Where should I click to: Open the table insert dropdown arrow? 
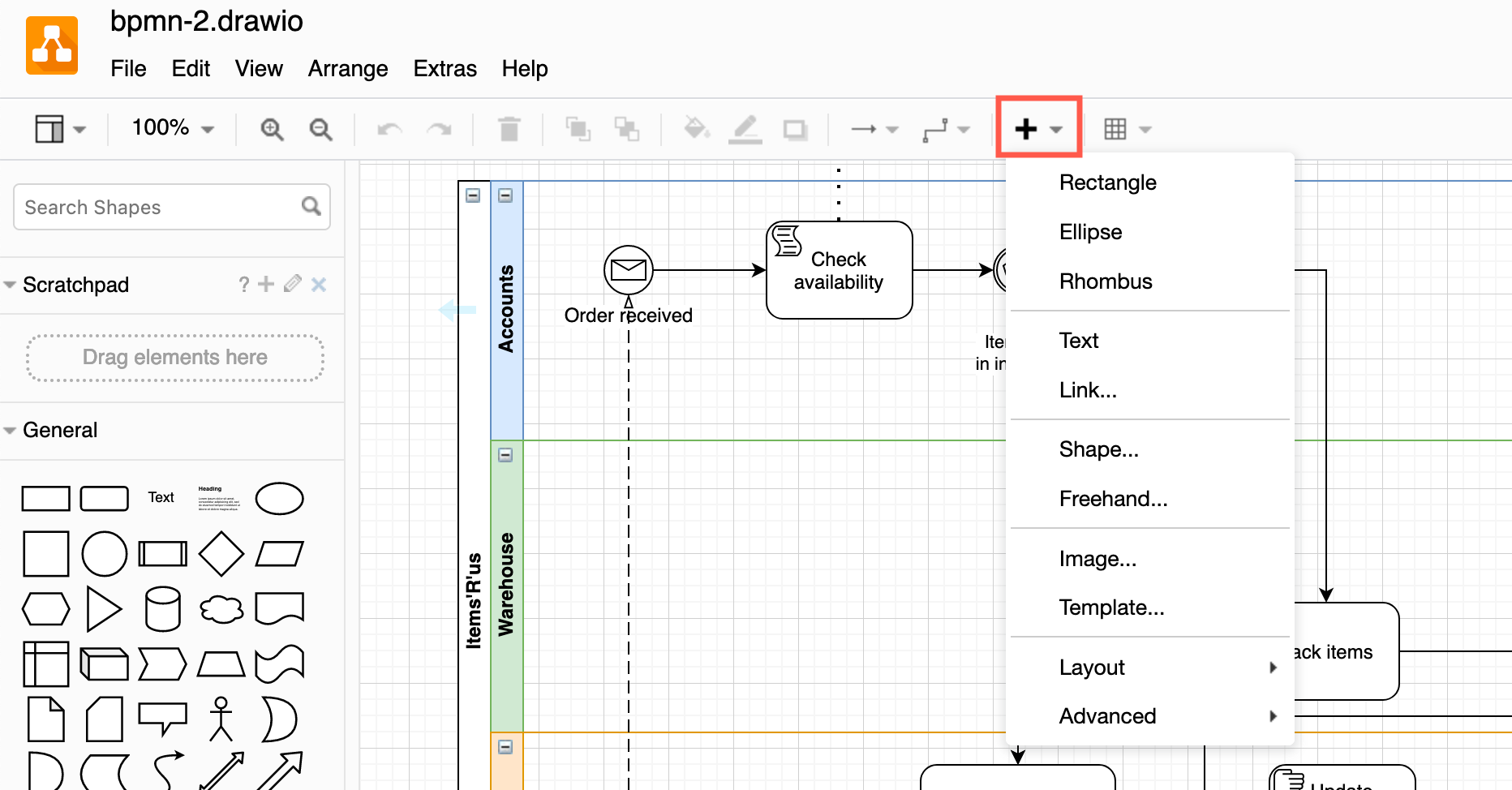[x=1145, y=128]
